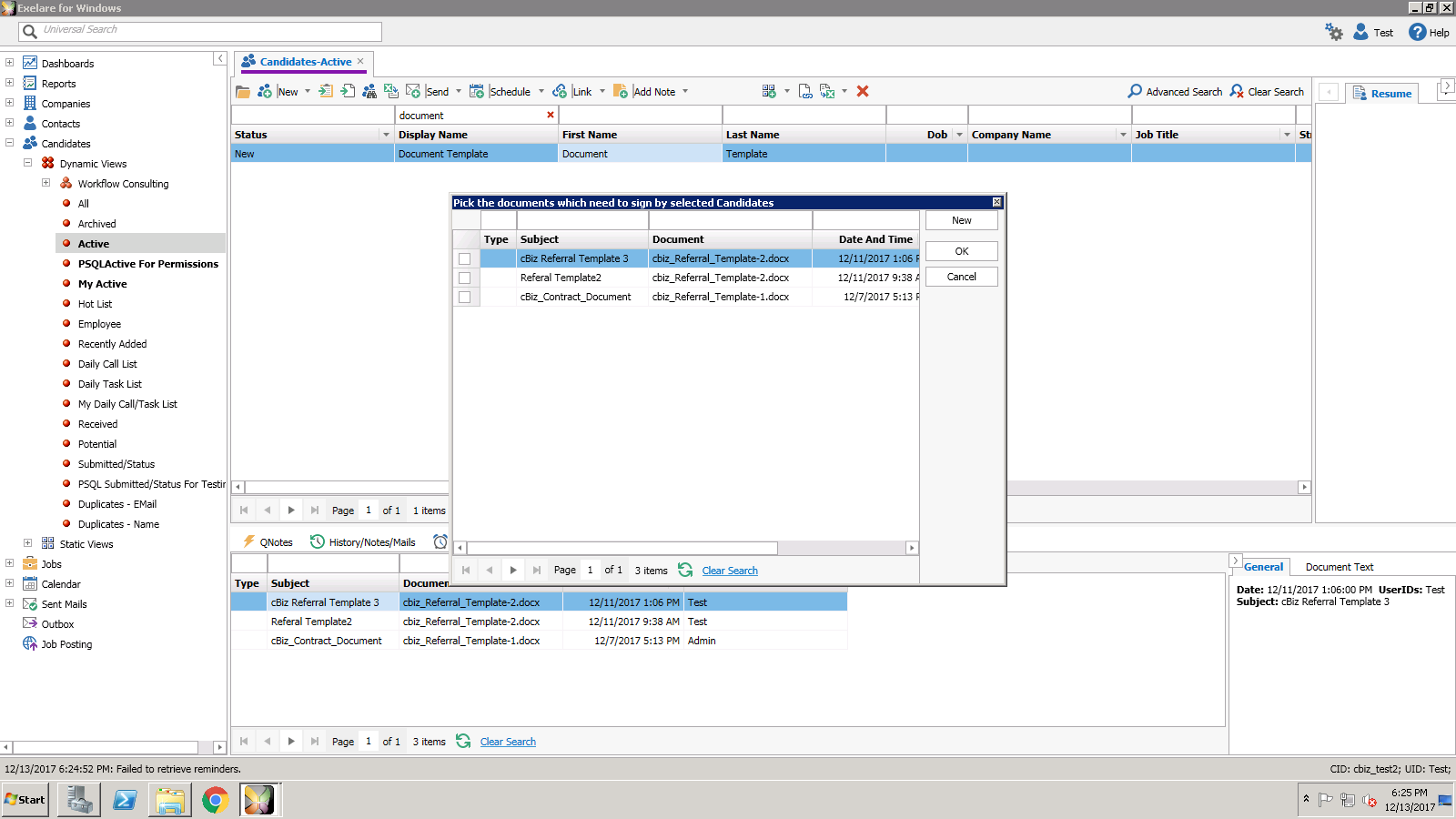This screenshot has width=1456, height=819.
Task: Click the Link cloud icon
Action: 560,91
